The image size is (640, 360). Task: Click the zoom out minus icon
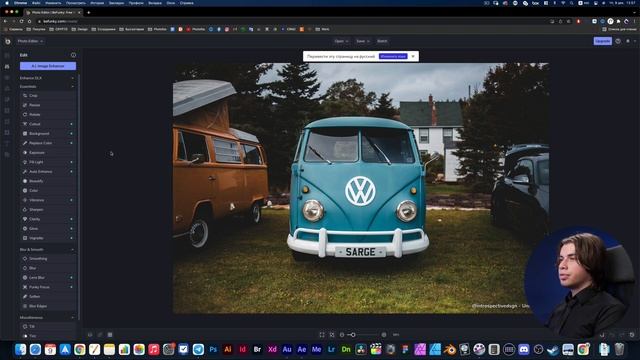point(342,335)
